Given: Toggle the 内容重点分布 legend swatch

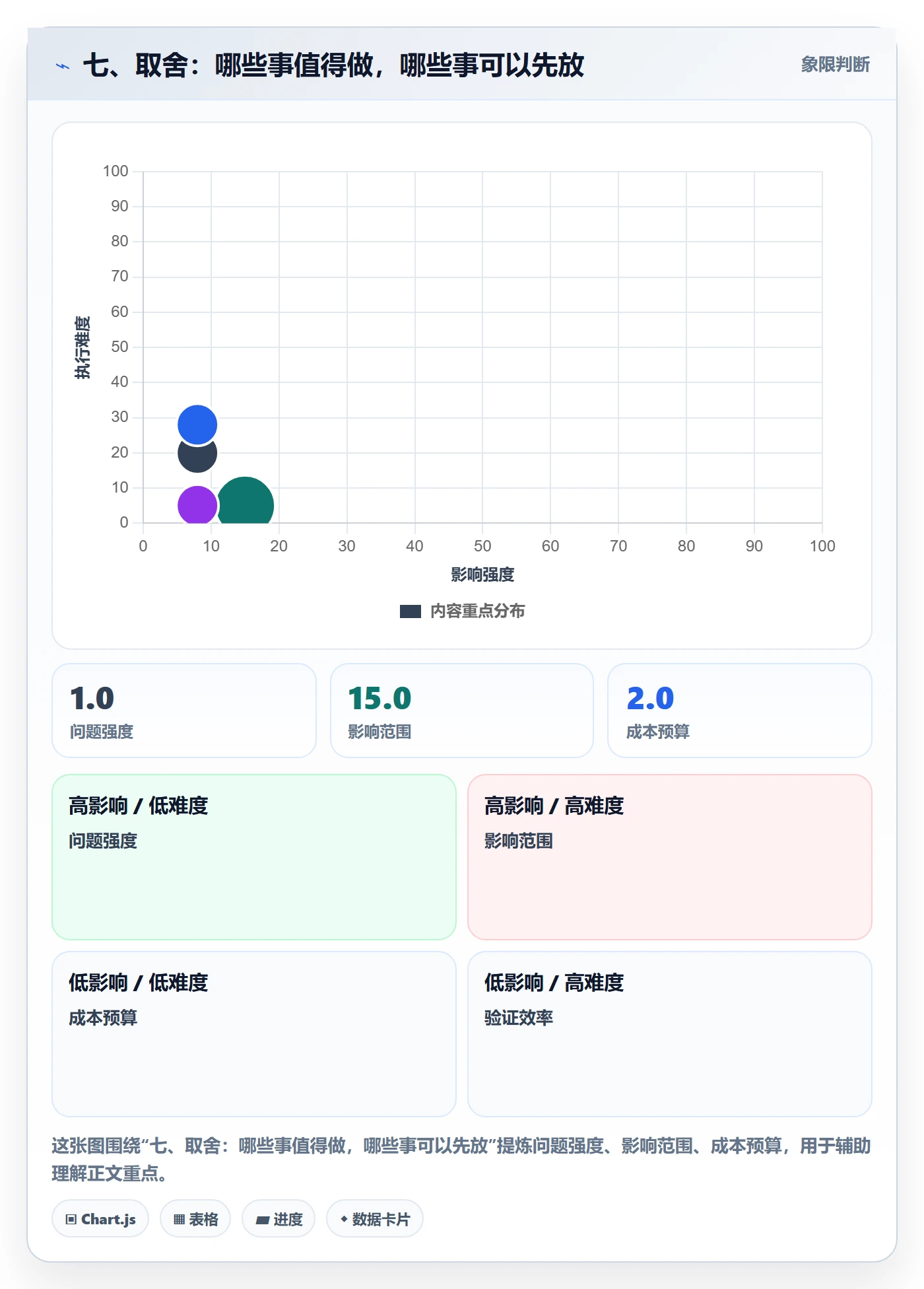Looking at the screenshot, I should pos(410,611).
